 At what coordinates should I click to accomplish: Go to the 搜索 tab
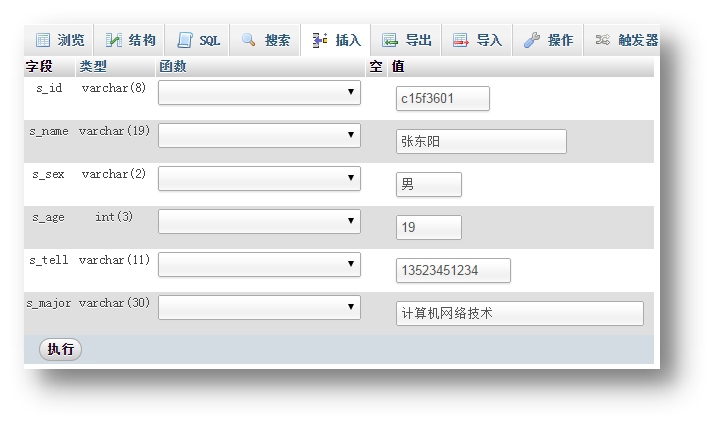[x=265, y=40]
